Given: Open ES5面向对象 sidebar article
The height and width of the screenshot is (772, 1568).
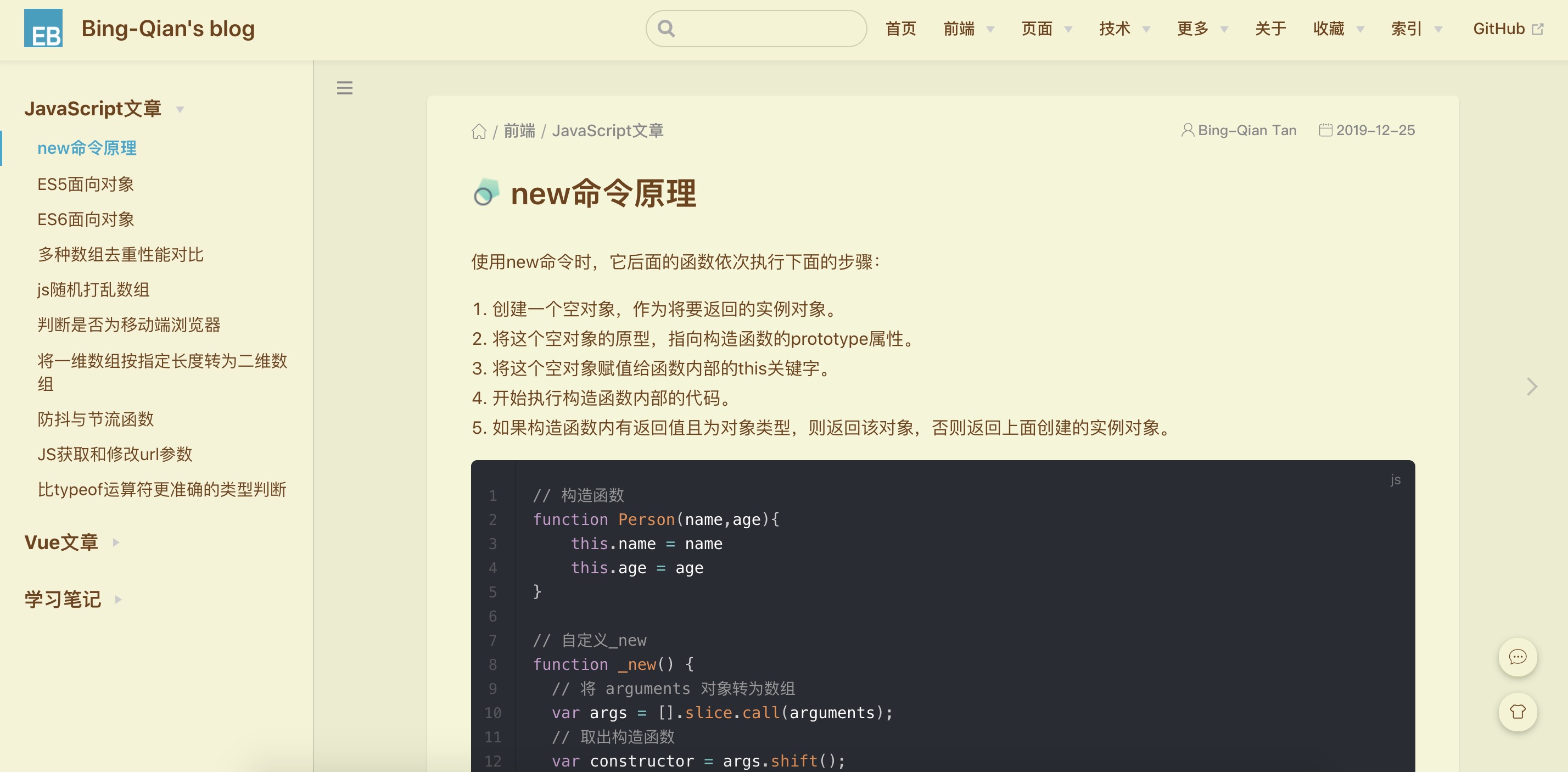Looking at the screenshot, I should coord(86,184).
